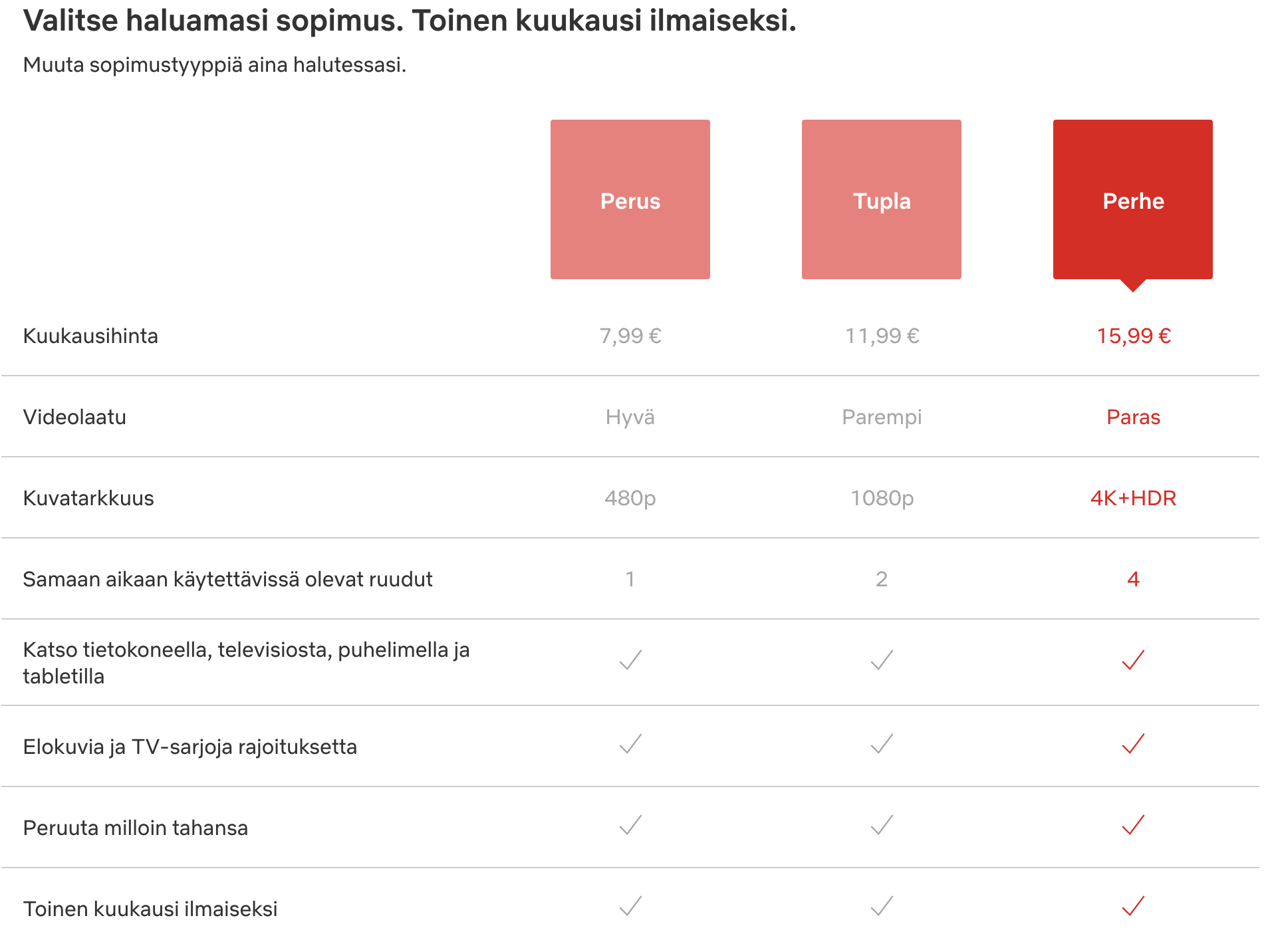
Task: Click the Perus checkmark for free second month
Action: [x=630, y=907]
